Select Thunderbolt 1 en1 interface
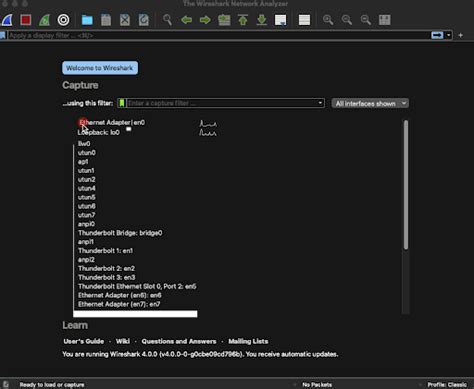474x389 pixels. 105,251
